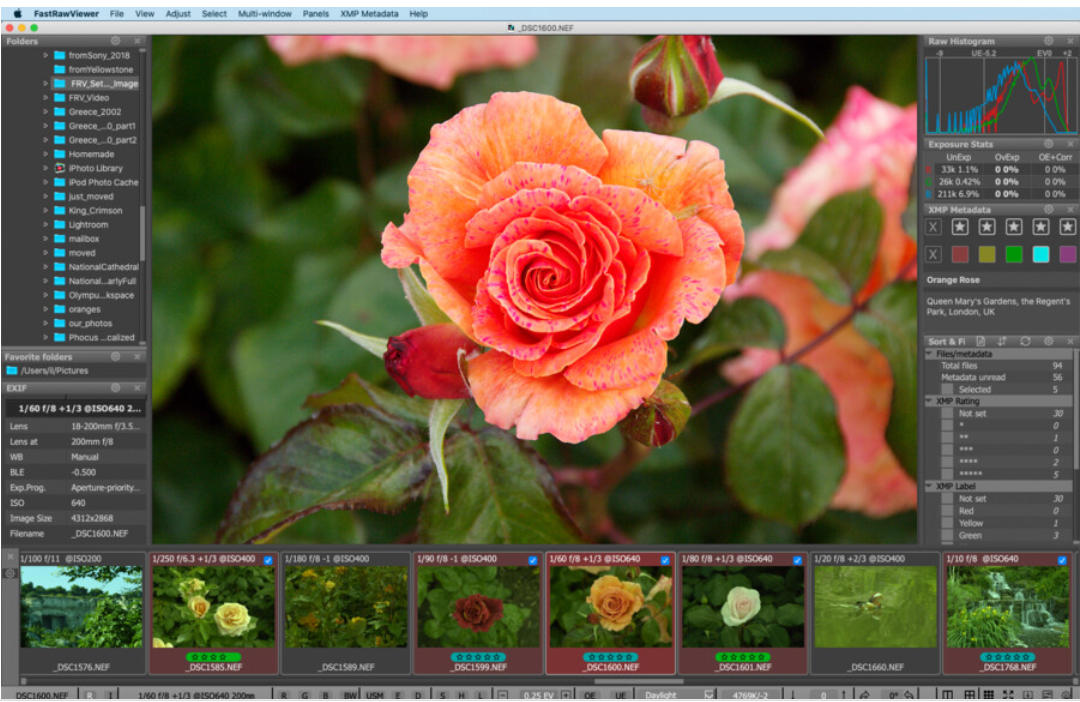Screen dimensions: 1080x702
Task: Click the Orange Rose title field
Action: click(x=999, y=280)
